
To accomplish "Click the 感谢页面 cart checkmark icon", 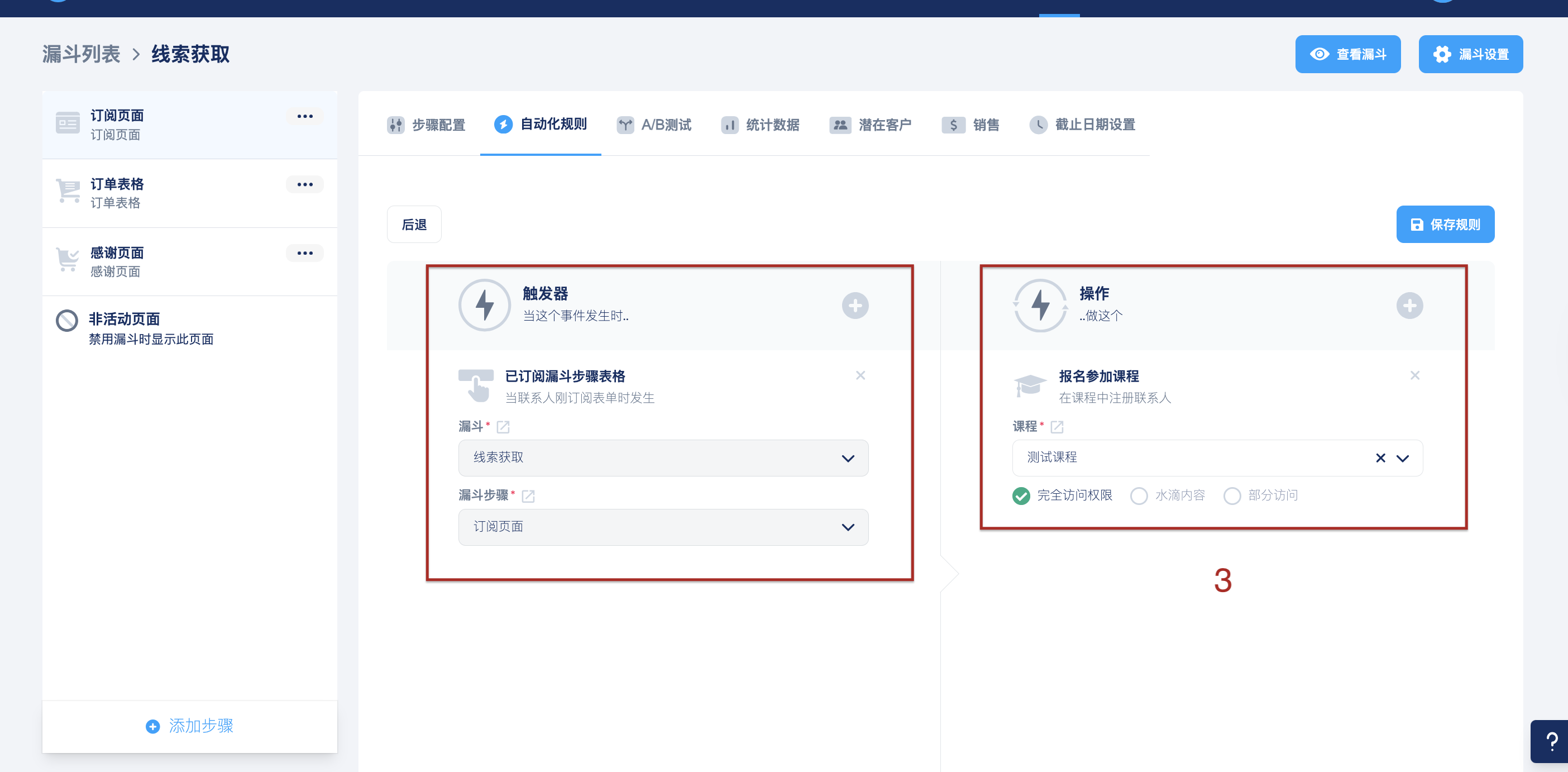I will pos(68,260).
